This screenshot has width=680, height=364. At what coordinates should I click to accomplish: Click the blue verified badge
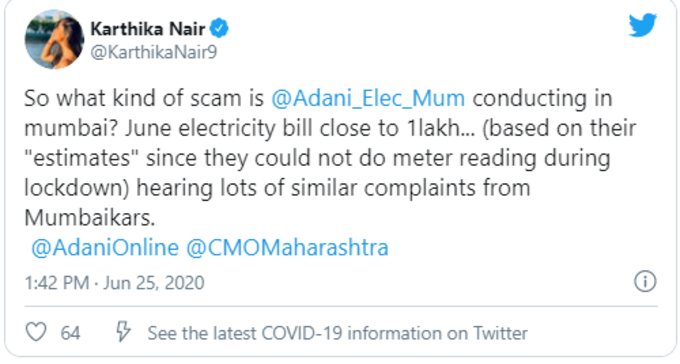coord(219,29)
